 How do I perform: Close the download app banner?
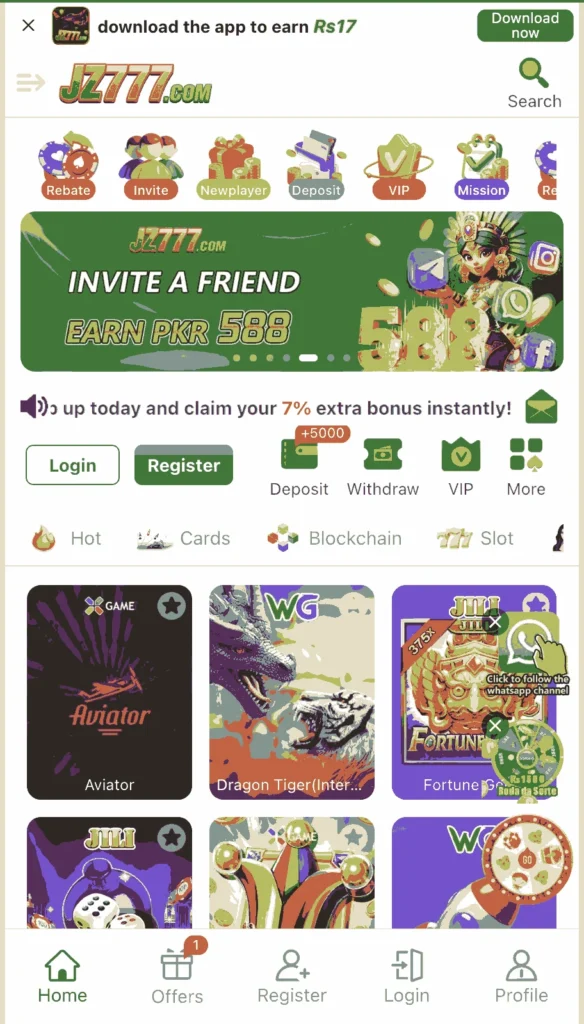28,26
